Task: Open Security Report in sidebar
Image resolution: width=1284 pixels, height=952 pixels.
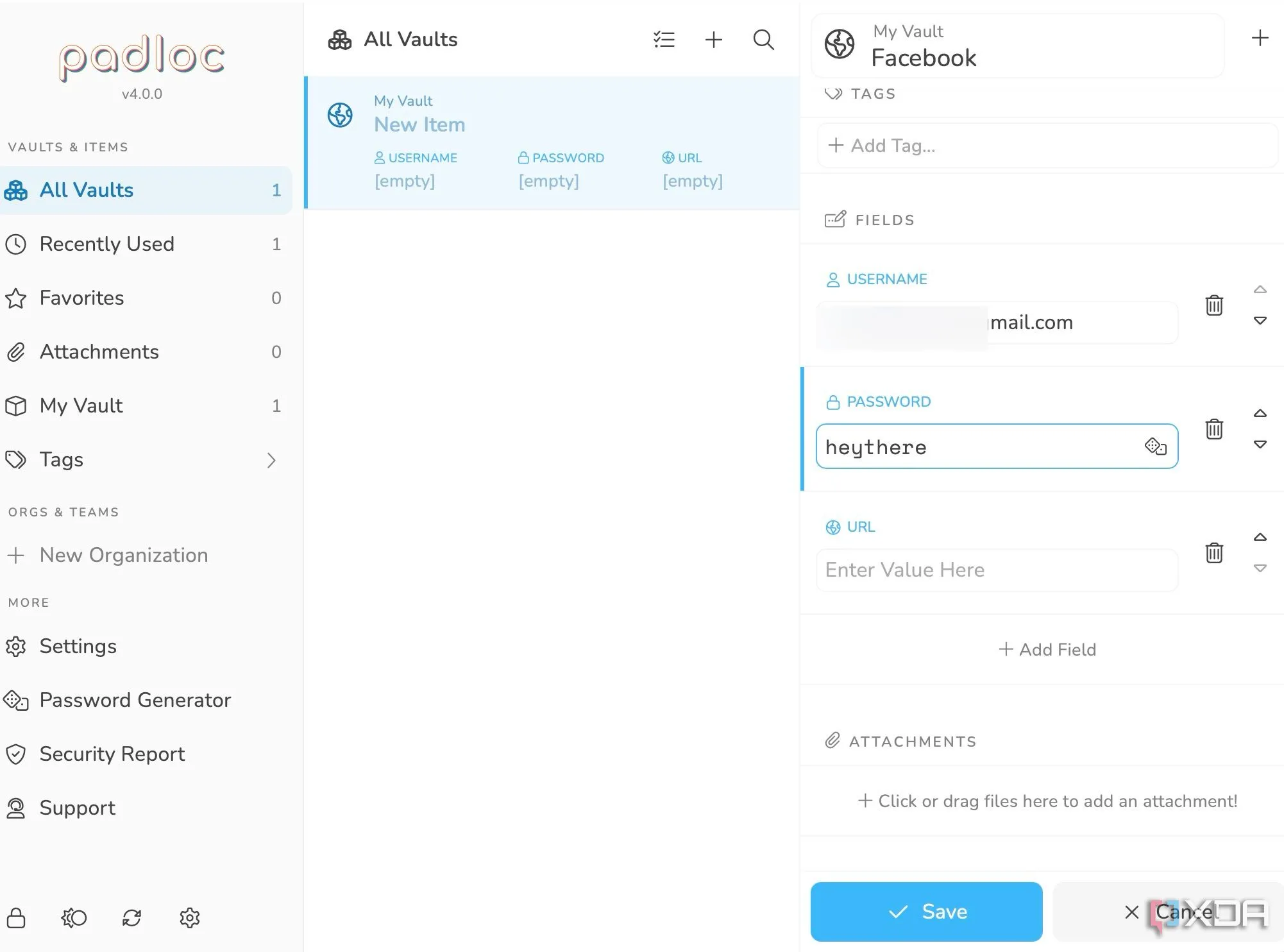Action: pyautogui.click(x=112, y=754)
